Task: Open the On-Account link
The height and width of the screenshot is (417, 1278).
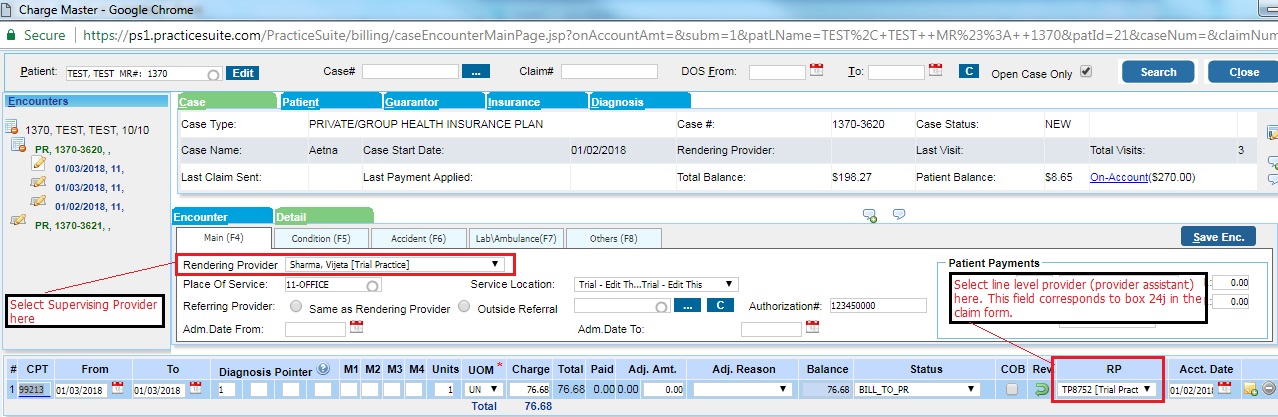Action: pyautogui.click(x=1117, y=177)
